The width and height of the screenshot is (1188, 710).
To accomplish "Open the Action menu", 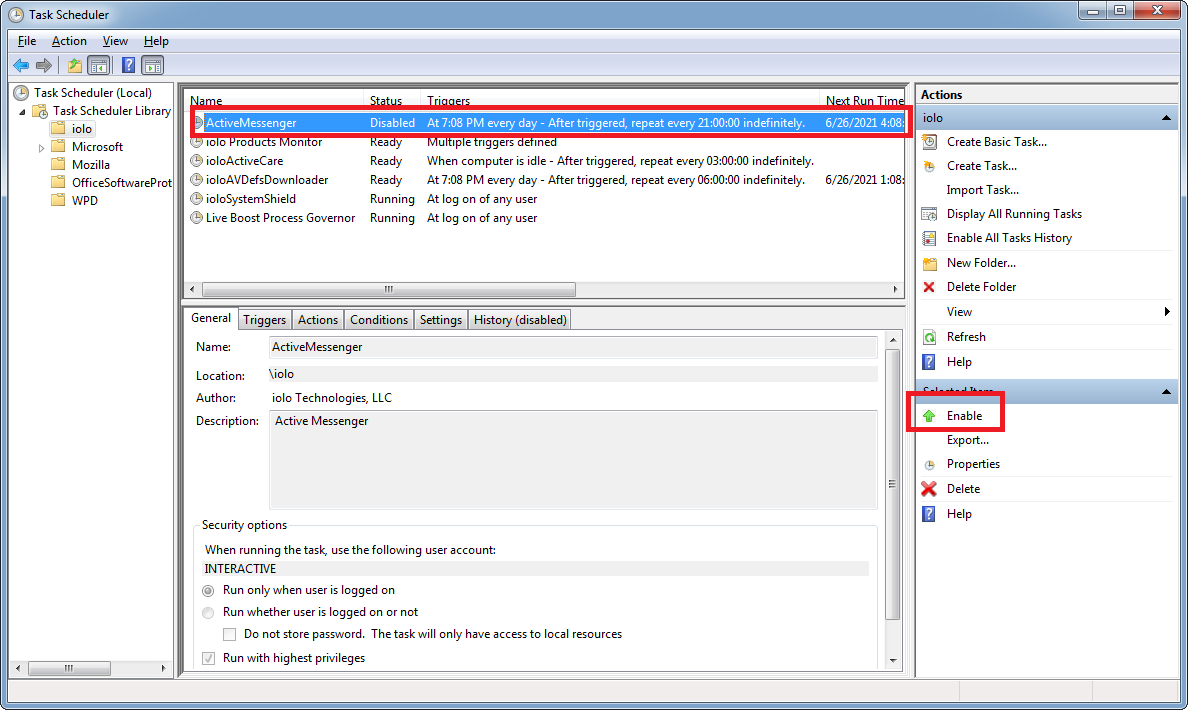I will tap(68, 41).
